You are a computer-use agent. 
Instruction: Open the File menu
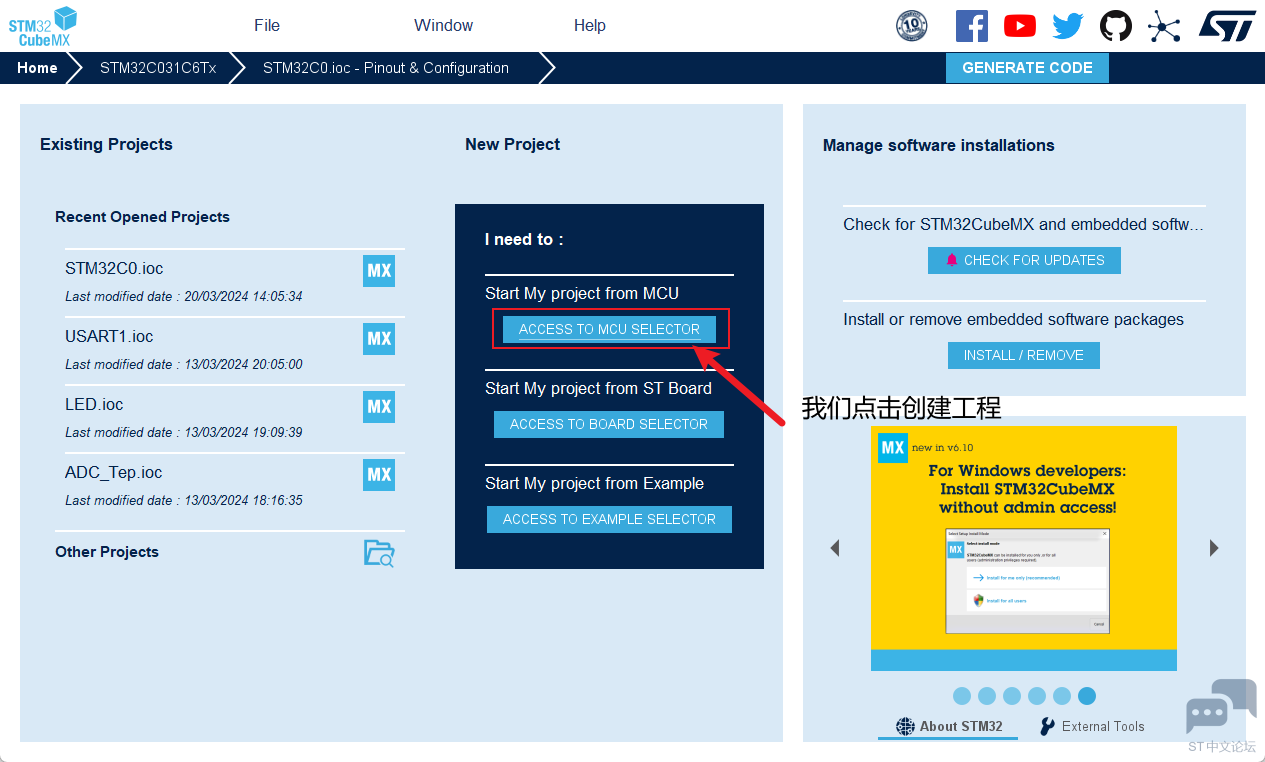tap(267, 26)
